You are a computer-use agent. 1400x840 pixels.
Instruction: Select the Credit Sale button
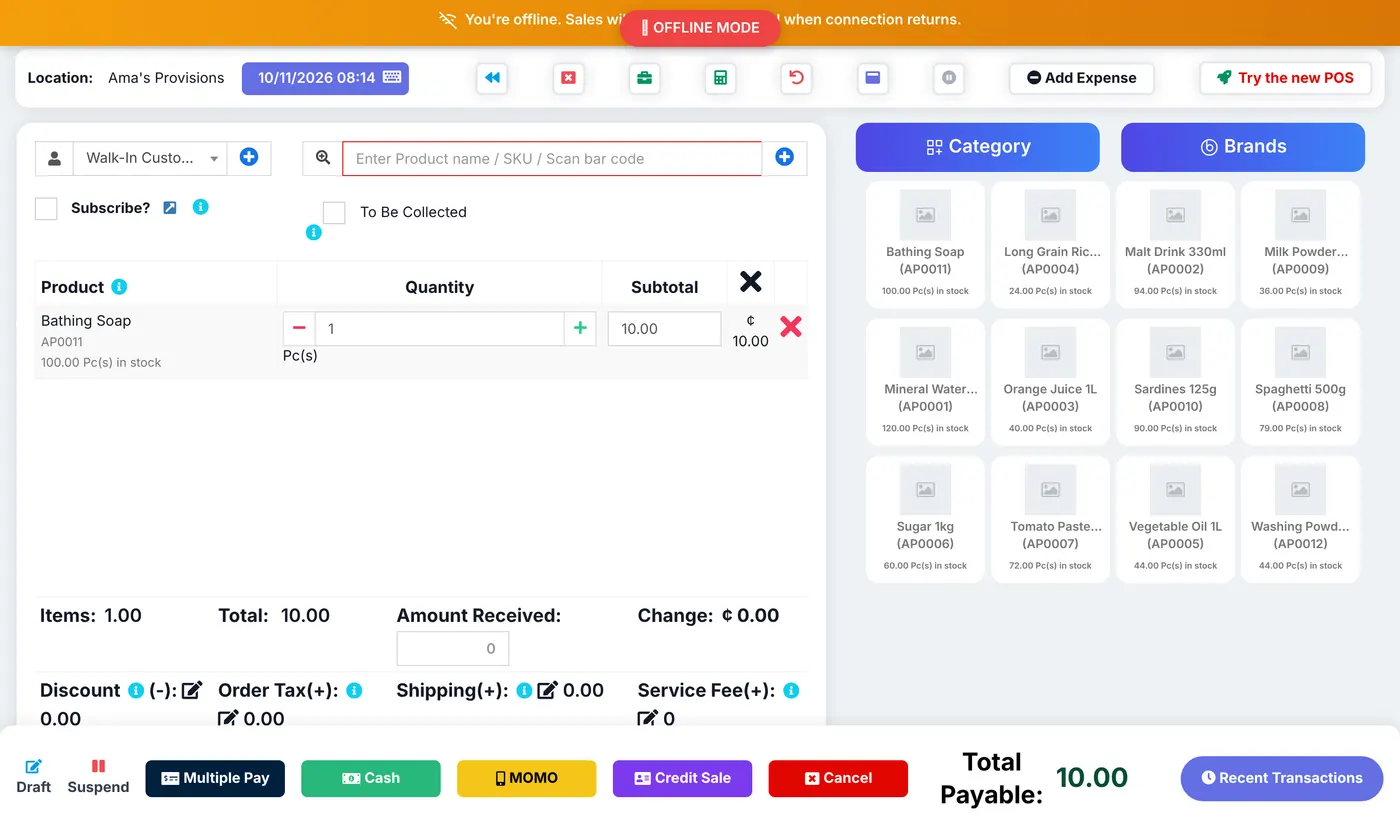pyautogui.click(x=683, y=778)
